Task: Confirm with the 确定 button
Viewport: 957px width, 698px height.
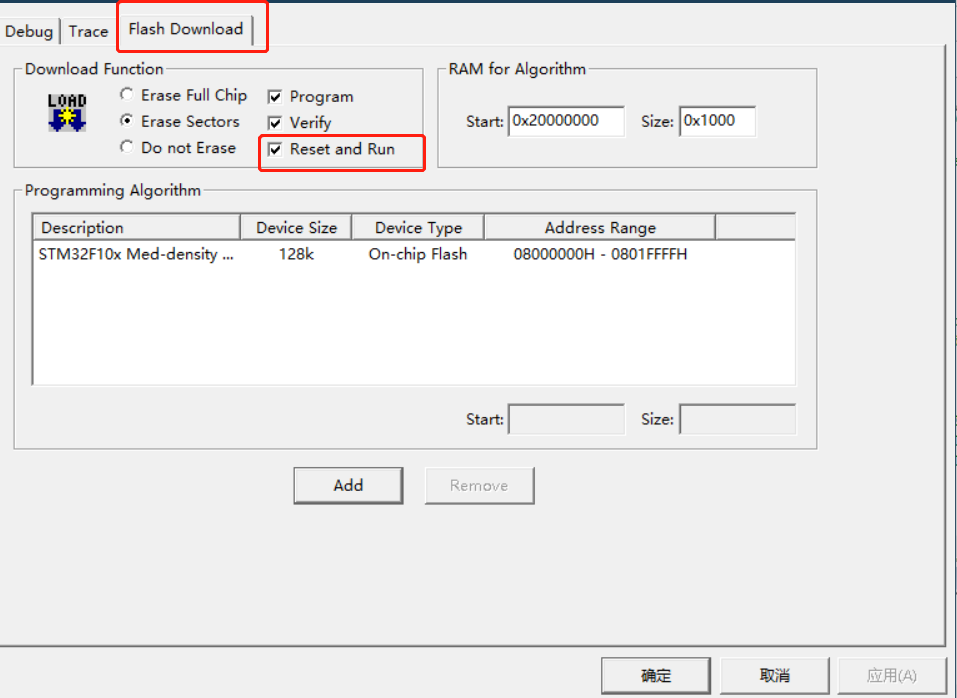Action: [656, 675]
